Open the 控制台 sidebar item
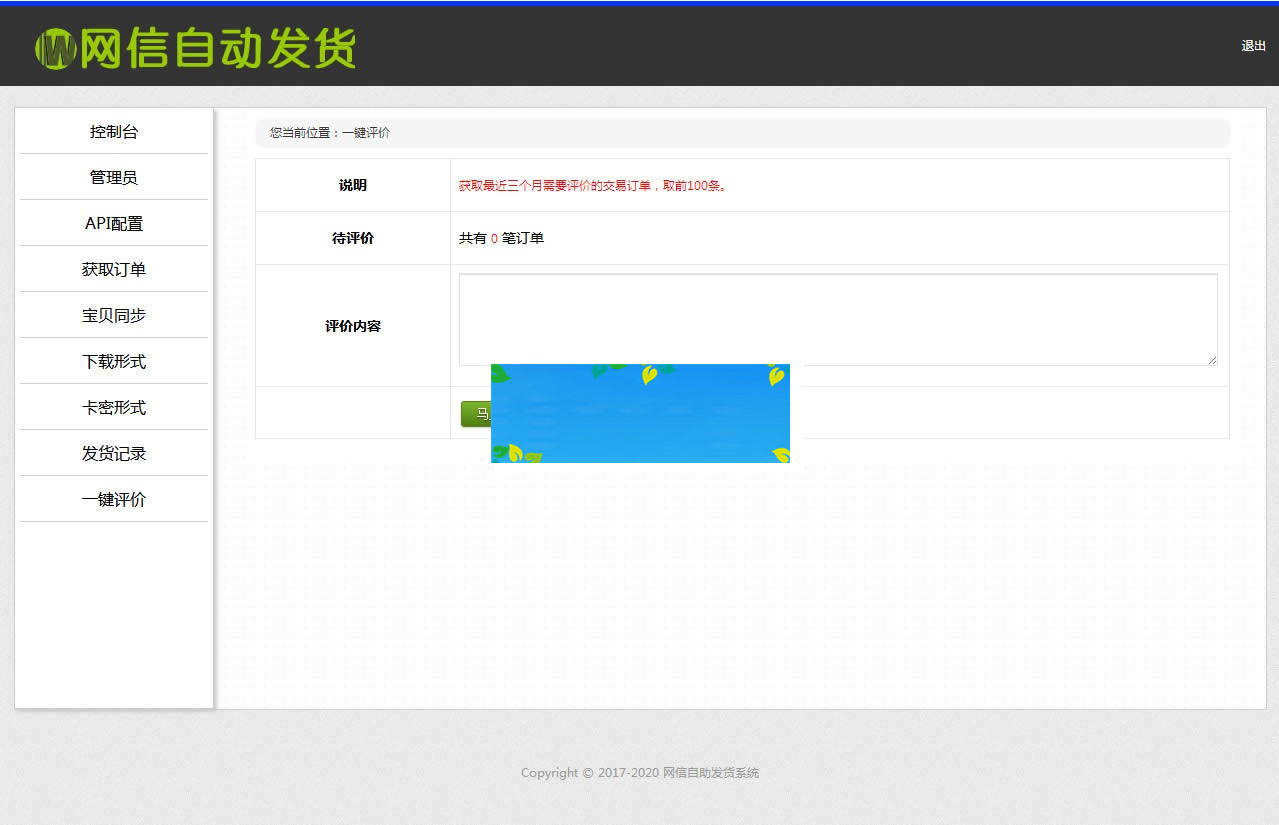Screen dimensions: 1279x825 (113, 130)
